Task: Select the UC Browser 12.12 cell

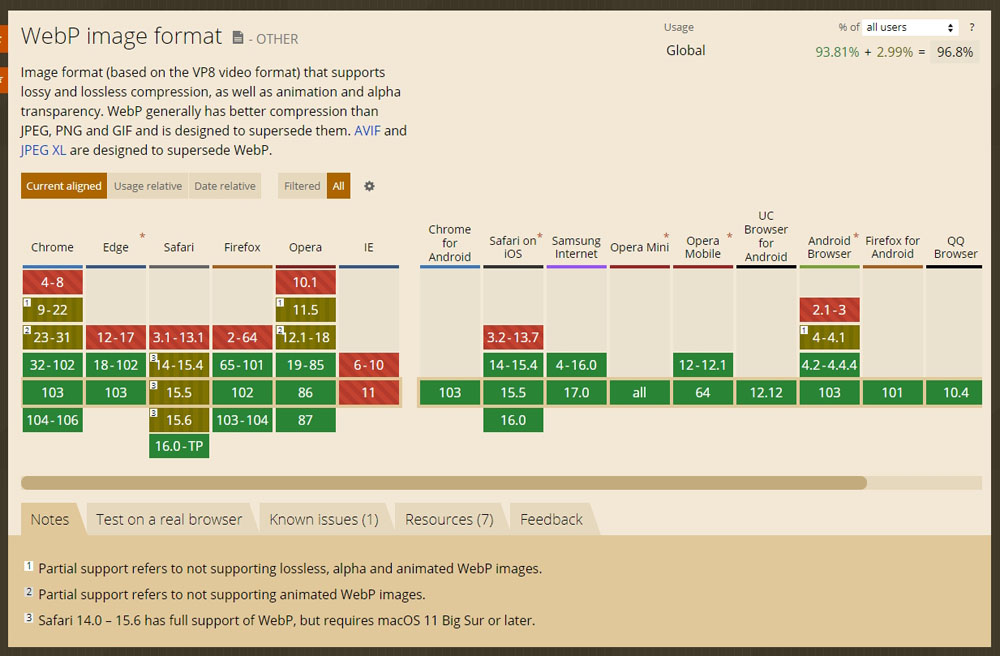Action: tap(766, 393)
